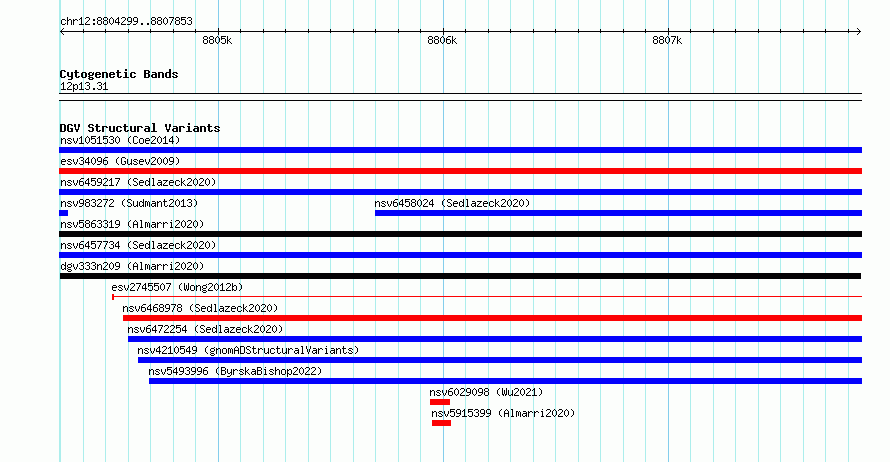890x462 pixels.
Task: Click the chr12:8804299..8807853 coordinate text
Action: click(126, 22)
